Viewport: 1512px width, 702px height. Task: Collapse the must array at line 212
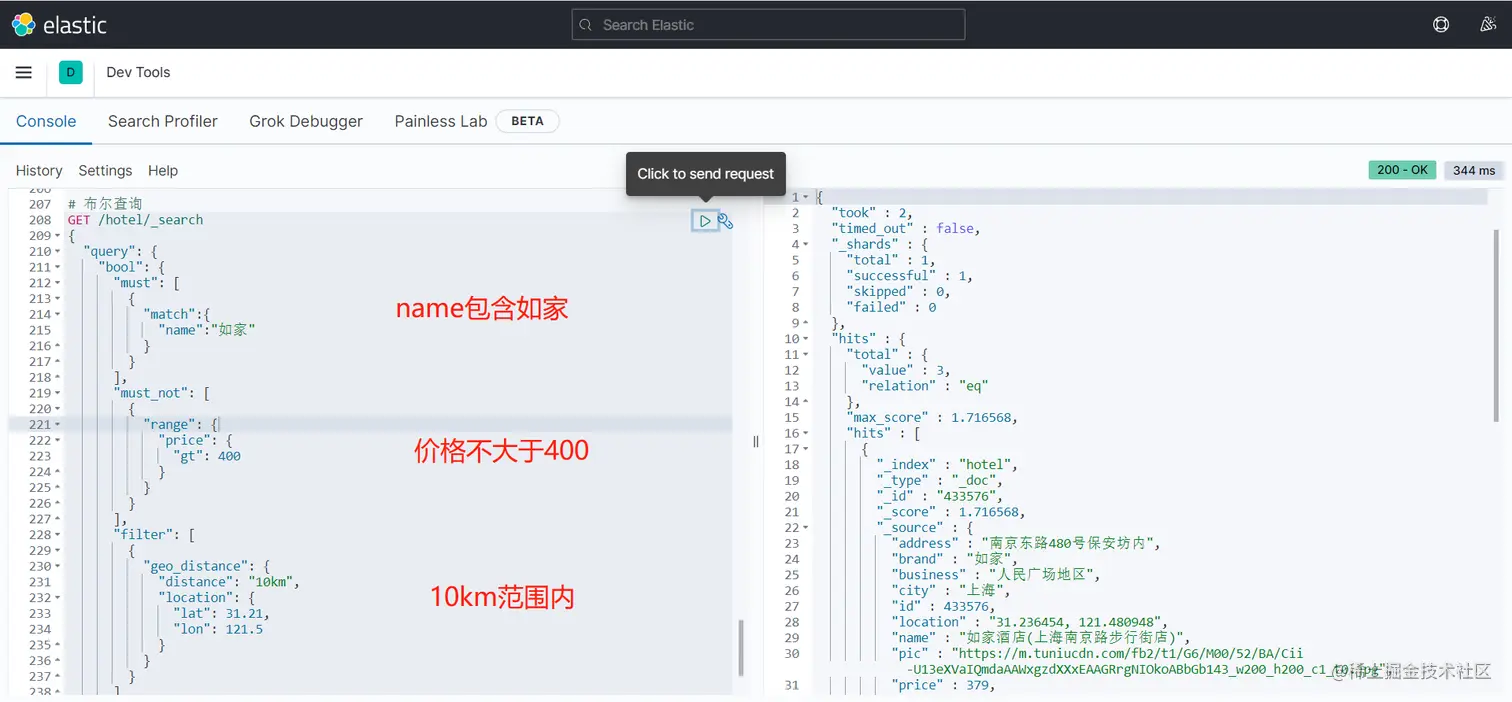pyautogui.click(x=58, y=283)
